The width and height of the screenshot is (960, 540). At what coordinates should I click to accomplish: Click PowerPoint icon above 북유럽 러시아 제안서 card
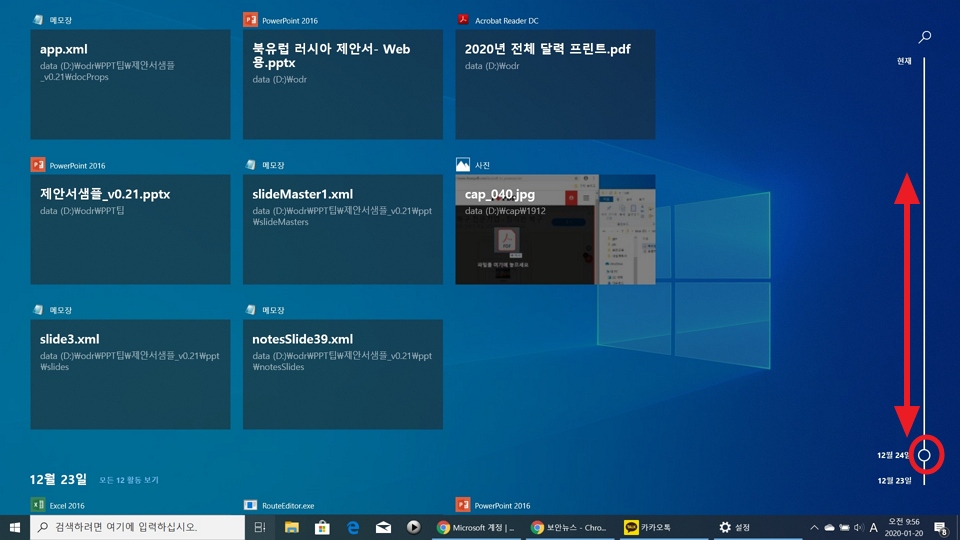(x=250, y=20)
